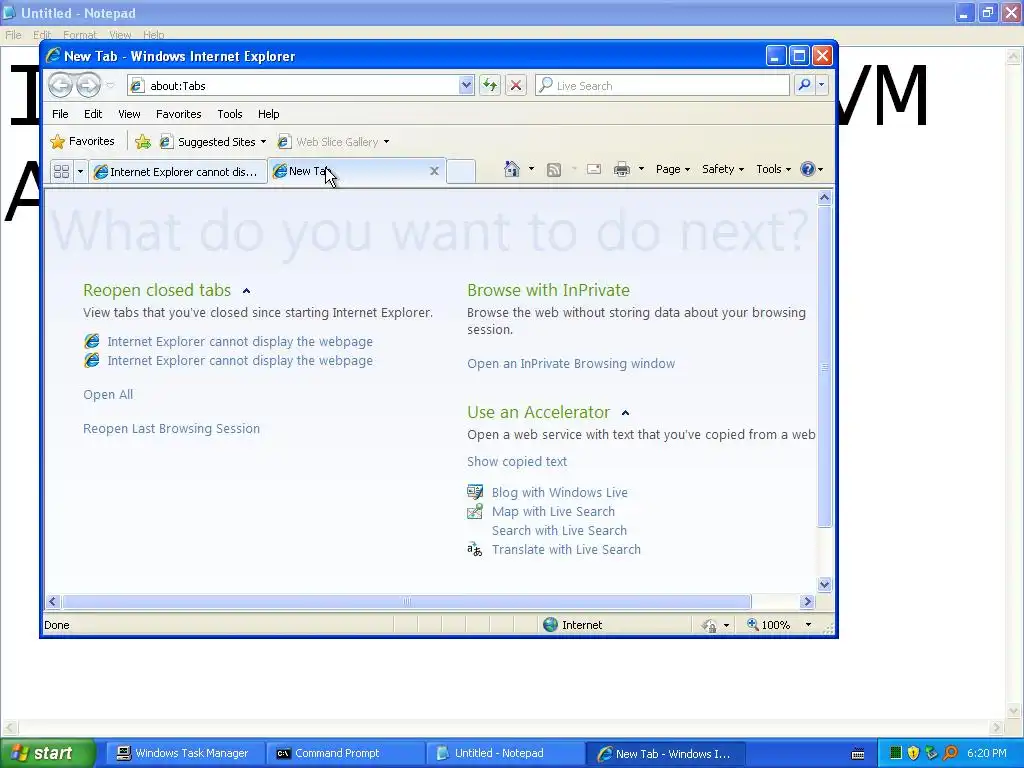Click the Internet zone globe in status bar

coord(551,624)
